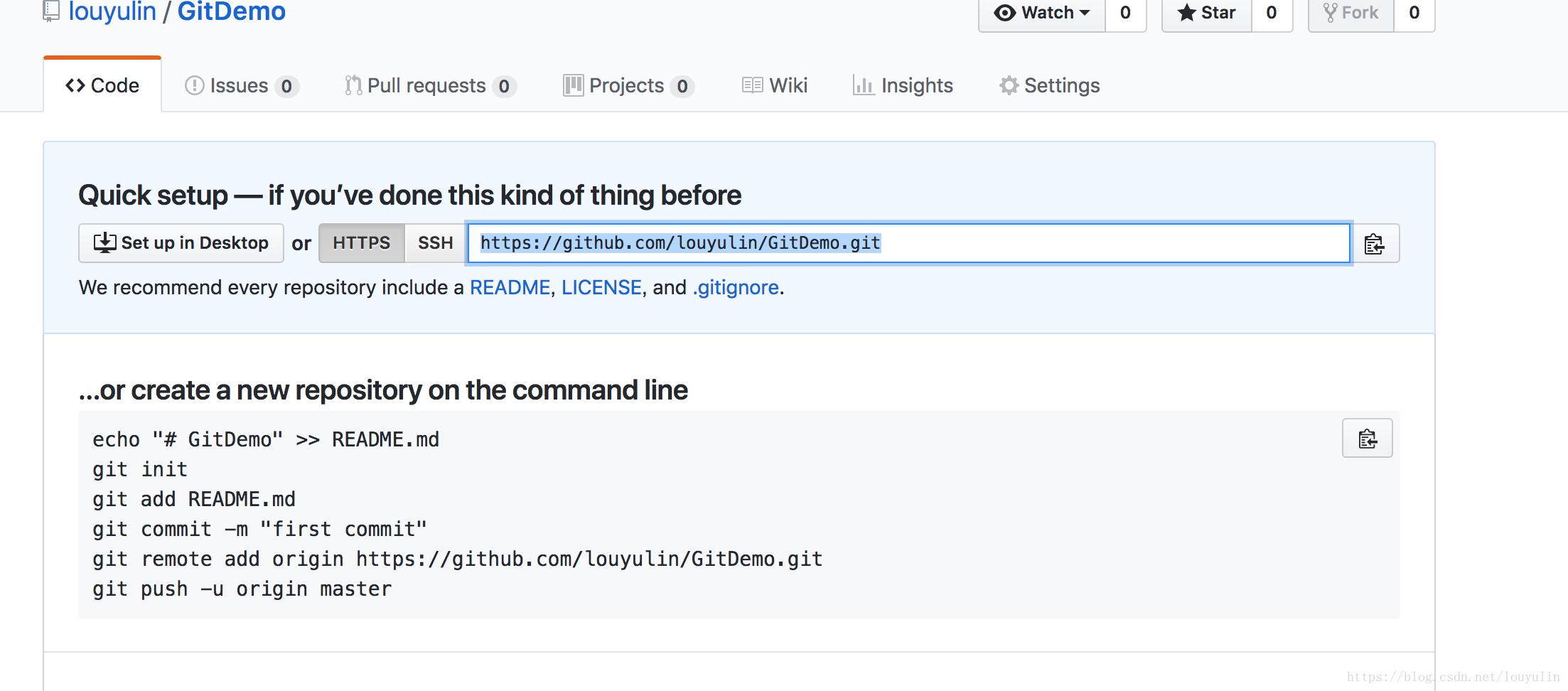Click the stargazers count next to Star
The height and width of the screenshot is (691, 1568).
point(1272,13)
